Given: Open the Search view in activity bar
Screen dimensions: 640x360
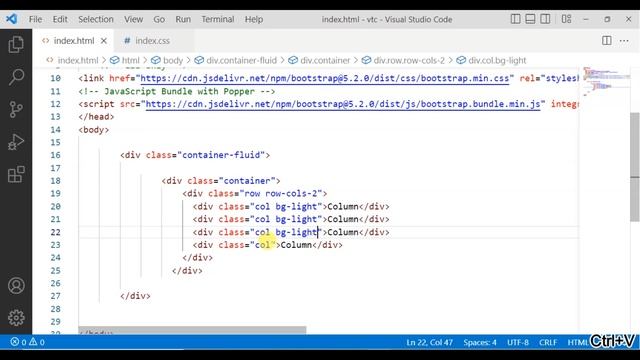Looking at the screenshot, I should point(16,77).
